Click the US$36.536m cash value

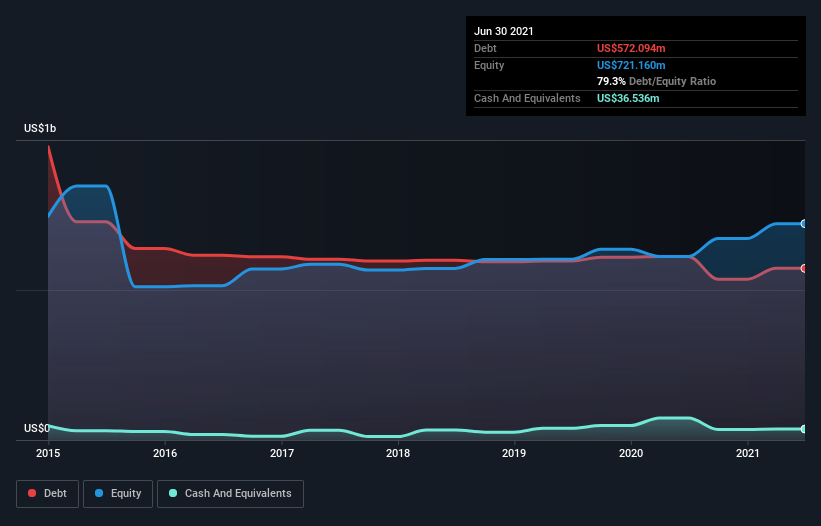pyautogui.click(x=628, y=98)
